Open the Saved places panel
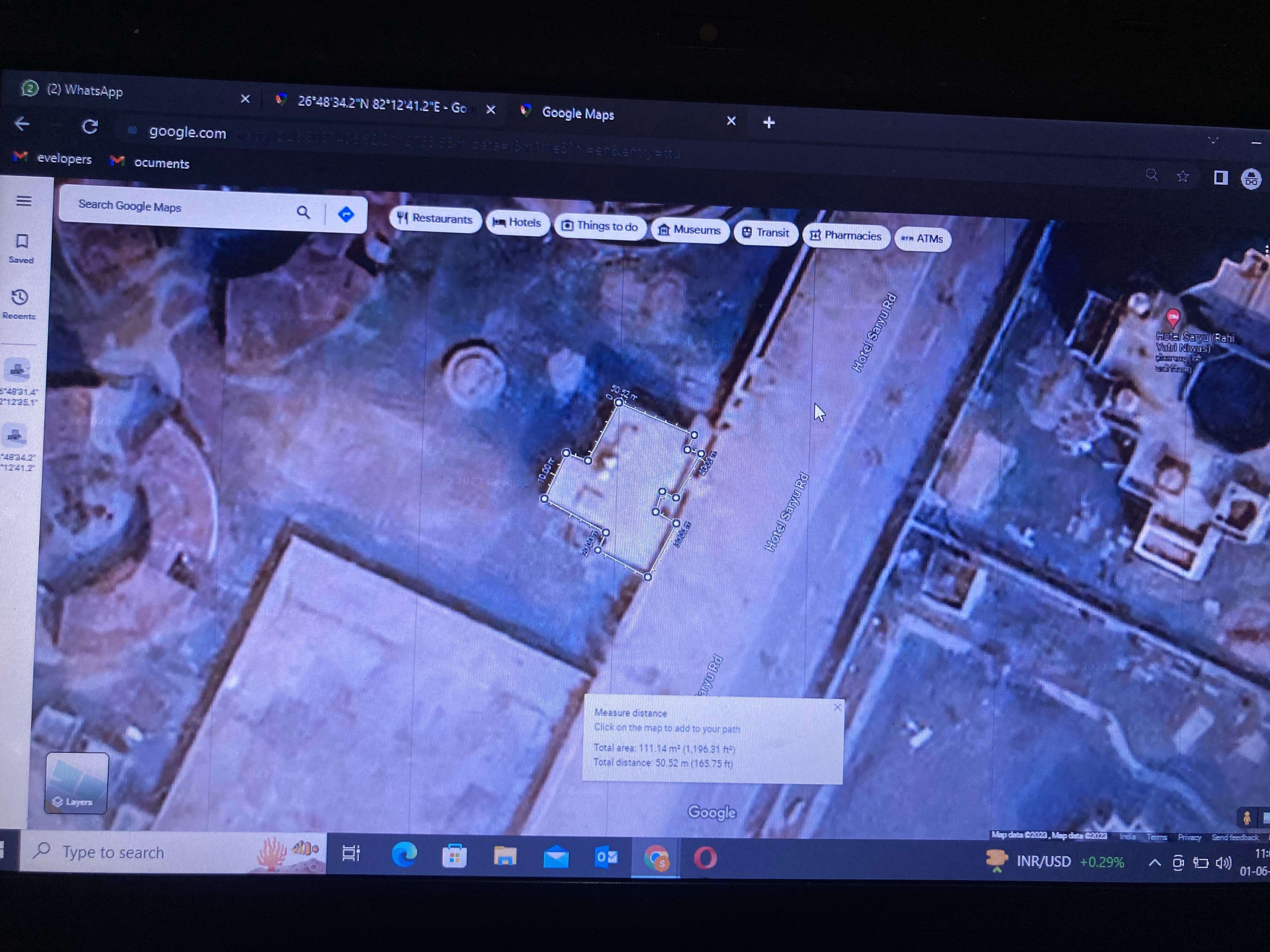 pos(21,248)
